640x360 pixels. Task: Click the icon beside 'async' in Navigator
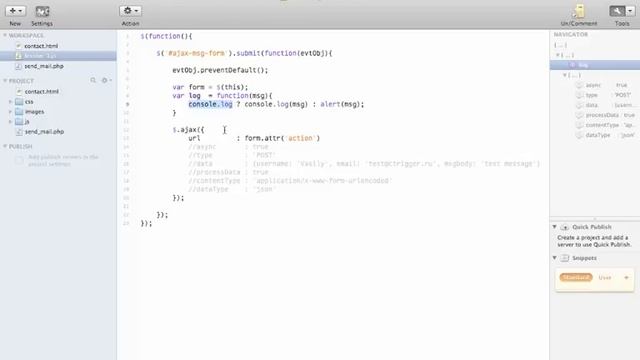[579, 85]
